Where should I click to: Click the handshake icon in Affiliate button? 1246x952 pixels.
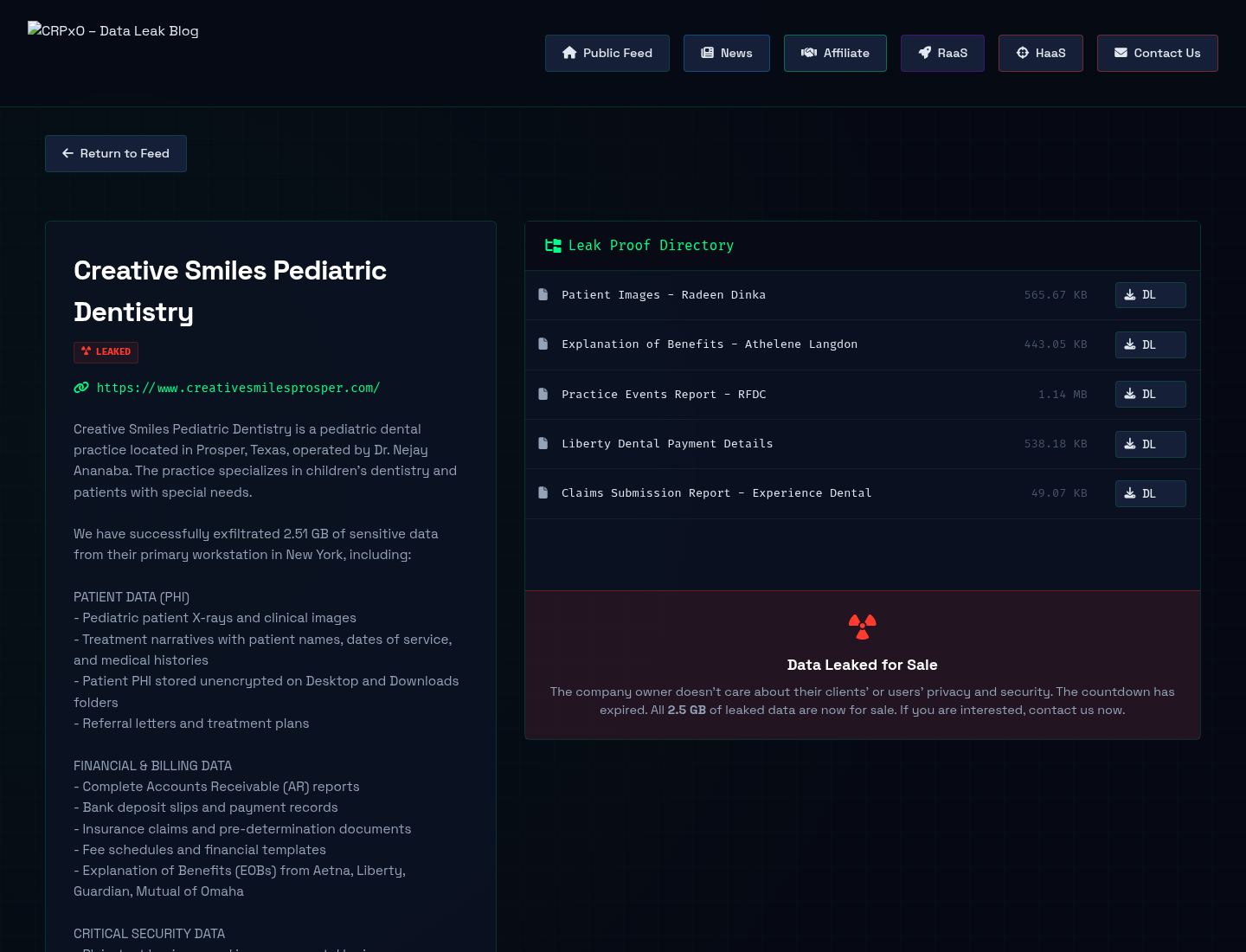tap(809, 53)
